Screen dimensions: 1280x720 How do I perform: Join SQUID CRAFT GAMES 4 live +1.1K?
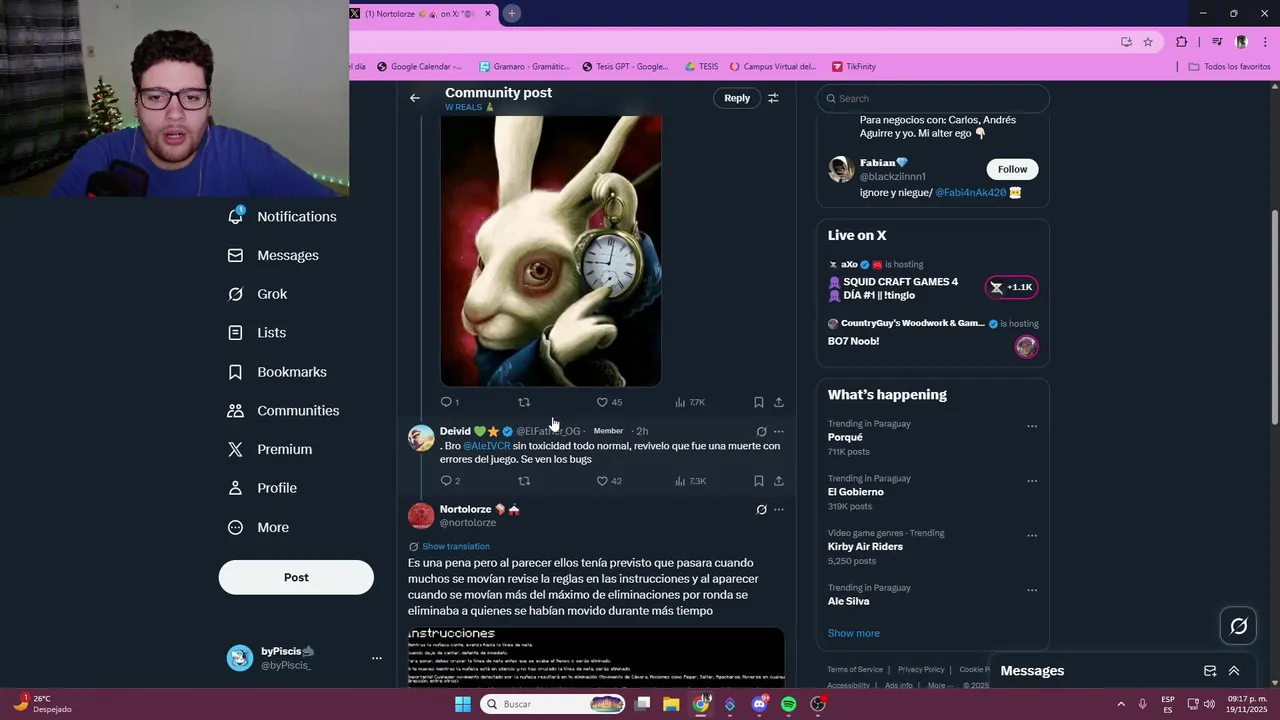(1012, 288)
